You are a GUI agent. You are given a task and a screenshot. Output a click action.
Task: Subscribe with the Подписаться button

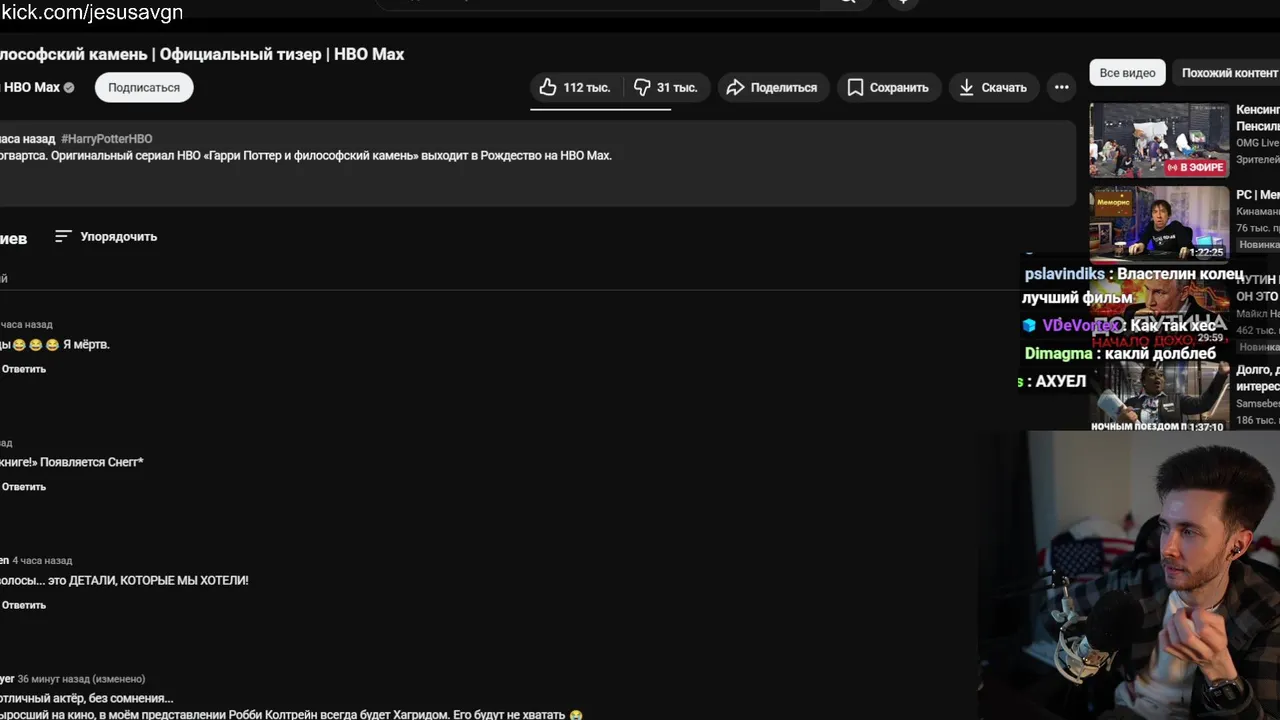point(144,88)
